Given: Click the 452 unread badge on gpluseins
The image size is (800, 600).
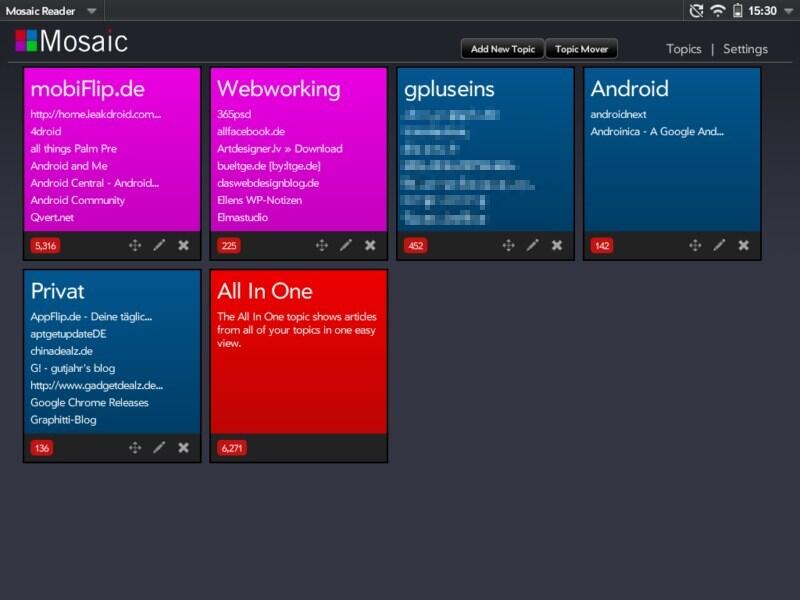Looking at the screenshot, I should 416,246.
